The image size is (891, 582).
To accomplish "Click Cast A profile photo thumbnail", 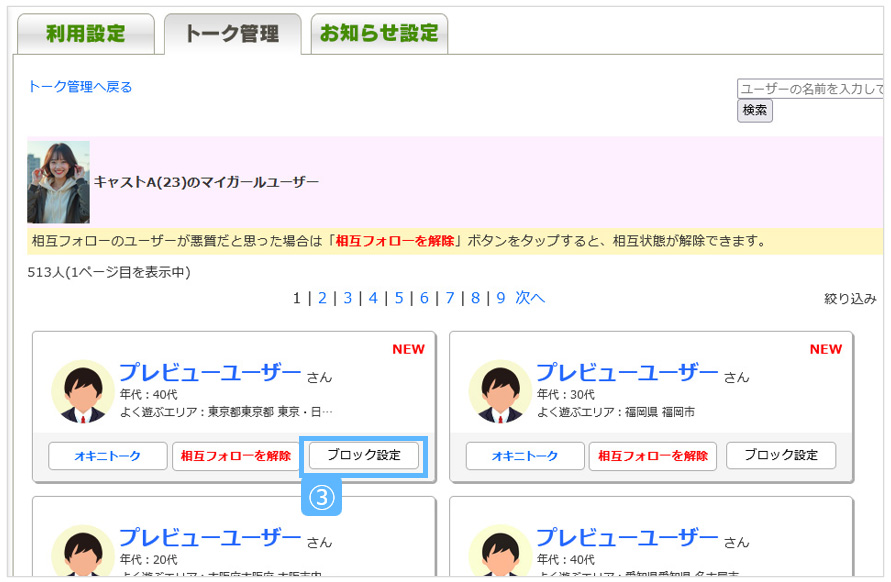I will [x=58, y=182].
